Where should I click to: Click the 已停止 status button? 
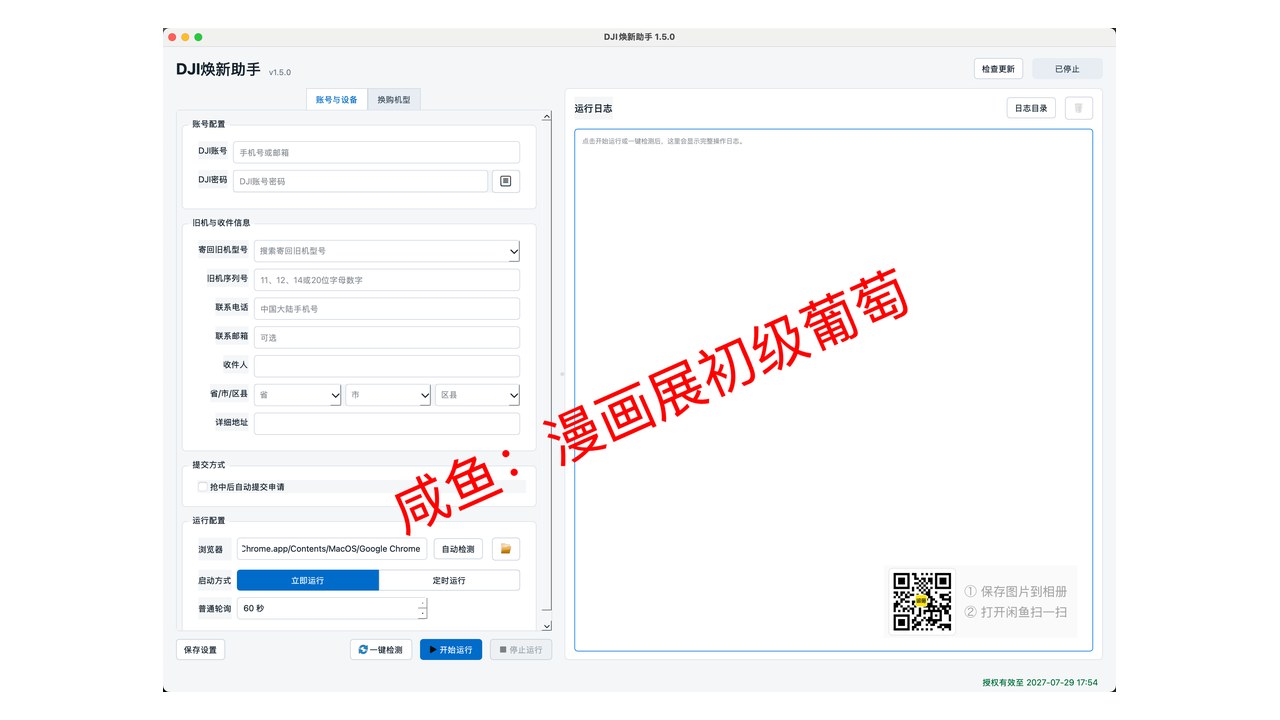(1067, 69)
